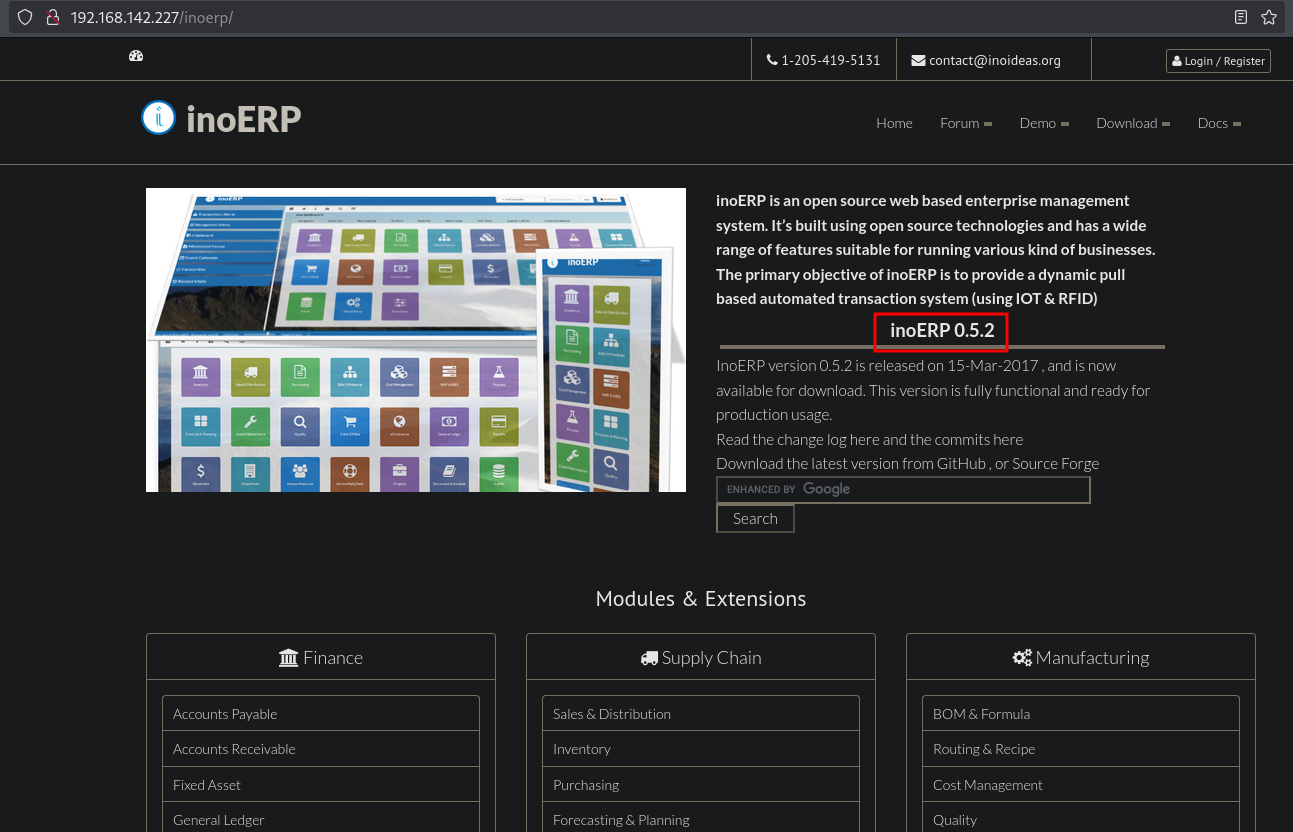Screen dimensions: 1293x832
Task: Open the Docs dropdown menu
Action: [1218, 123]
